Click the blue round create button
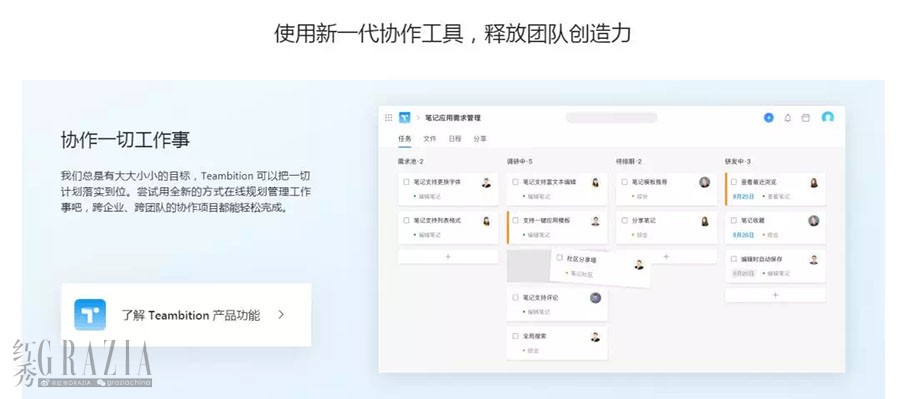900x399 pixels. (x=769, y=118)
